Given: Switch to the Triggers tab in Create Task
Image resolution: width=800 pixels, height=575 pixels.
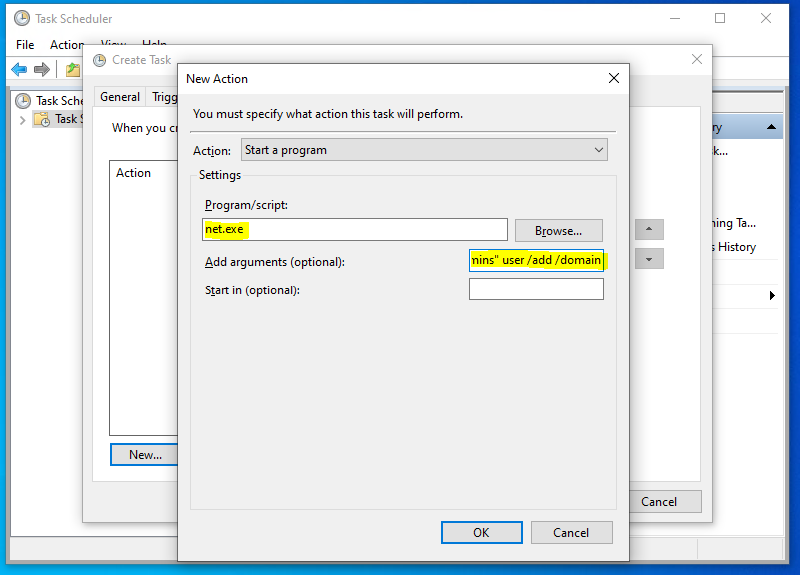Looking at the screenshot, I should point(164,97).
